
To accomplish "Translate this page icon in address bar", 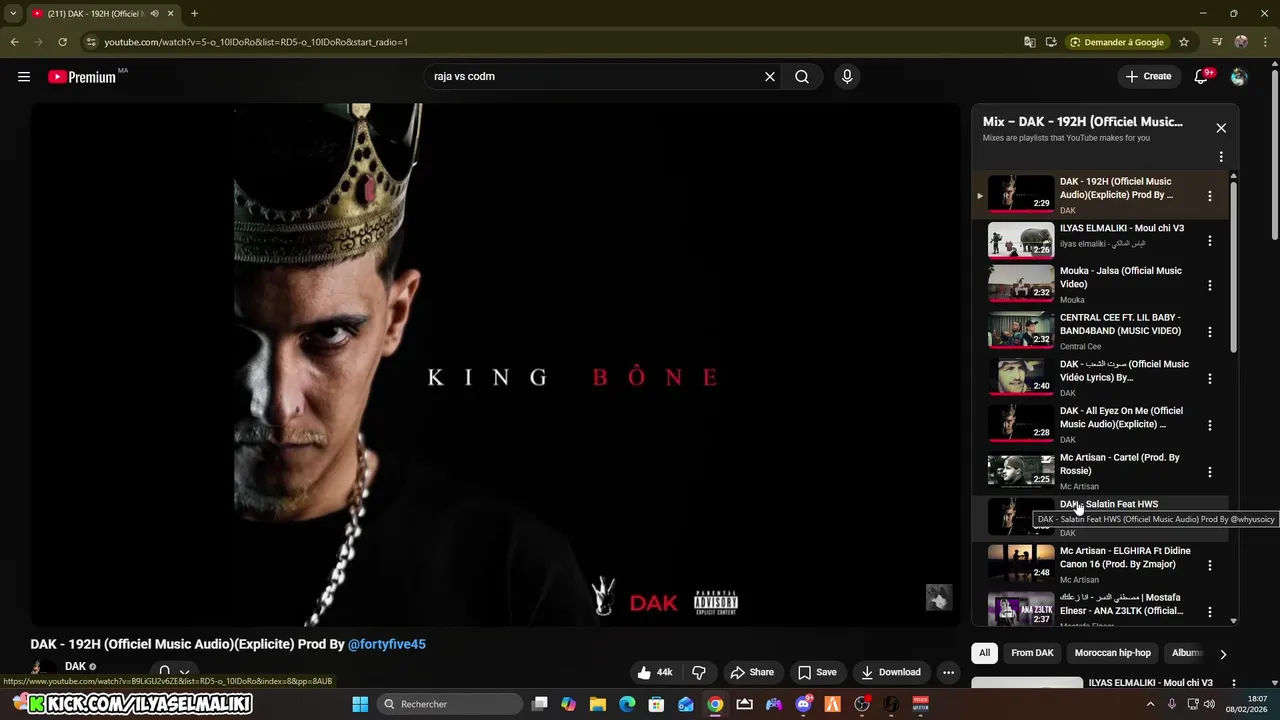I will [1030, 42].
